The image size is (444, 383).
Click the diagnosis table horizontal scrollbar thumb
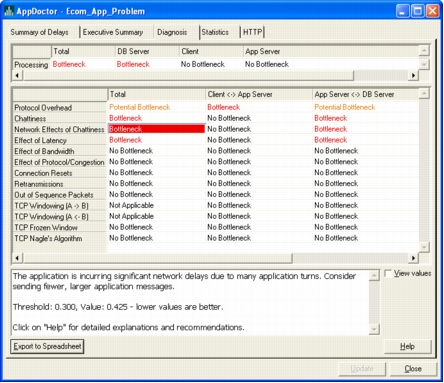(x=157, y=258)
